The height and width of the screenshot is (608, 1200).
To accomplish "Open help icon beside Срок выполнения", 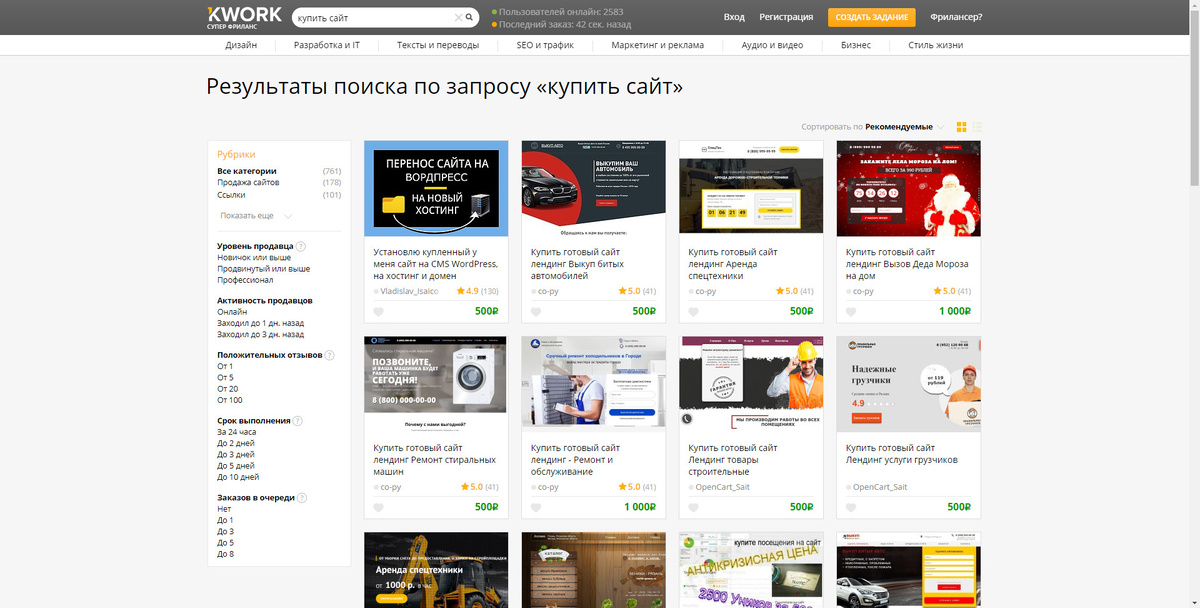I will [x=298, y=421].
